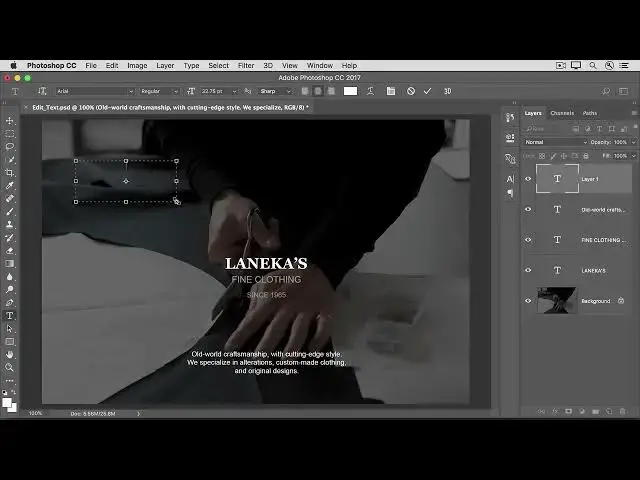Toggle lock all layer button
640x480 pixels.
(x=586, y=156)
